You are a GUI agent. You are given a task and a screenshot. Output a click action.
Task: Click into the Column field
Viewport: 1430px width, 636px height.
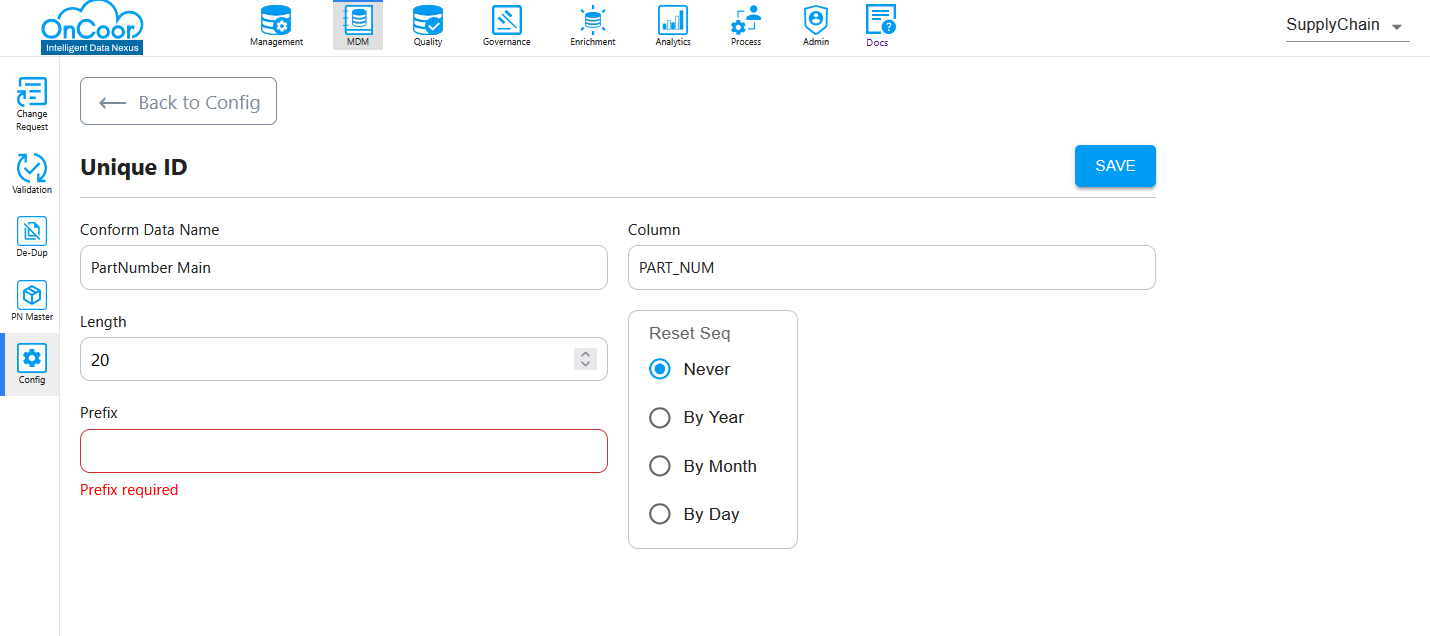pos(892,268)
